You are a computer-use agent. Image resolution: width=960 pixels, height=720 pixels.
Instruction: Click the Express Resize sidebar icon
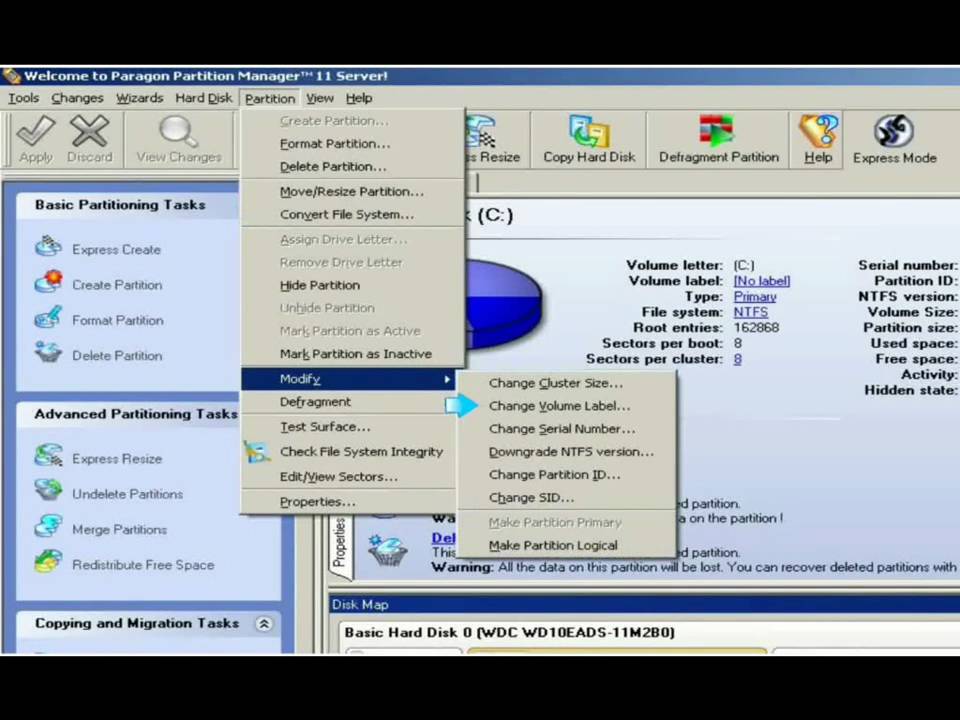(x=48, y=456)
